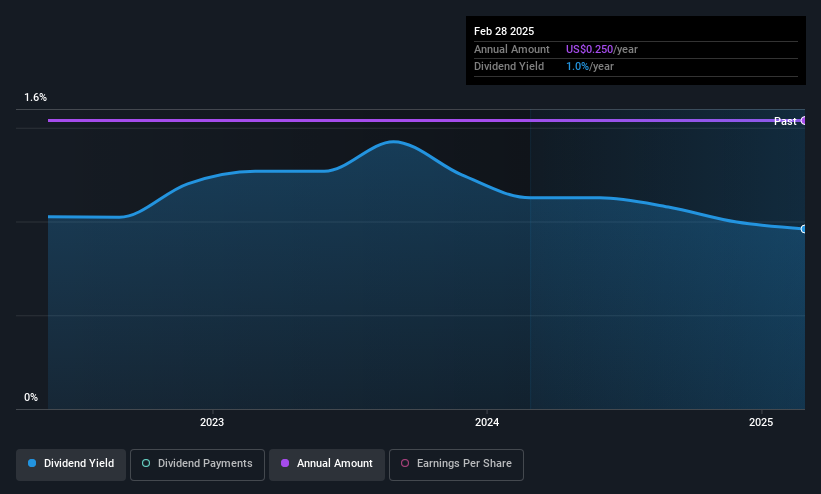Viewport: 821px width, 494px height.
Task: Click the 2023 x-axis label
Action: 212,422
